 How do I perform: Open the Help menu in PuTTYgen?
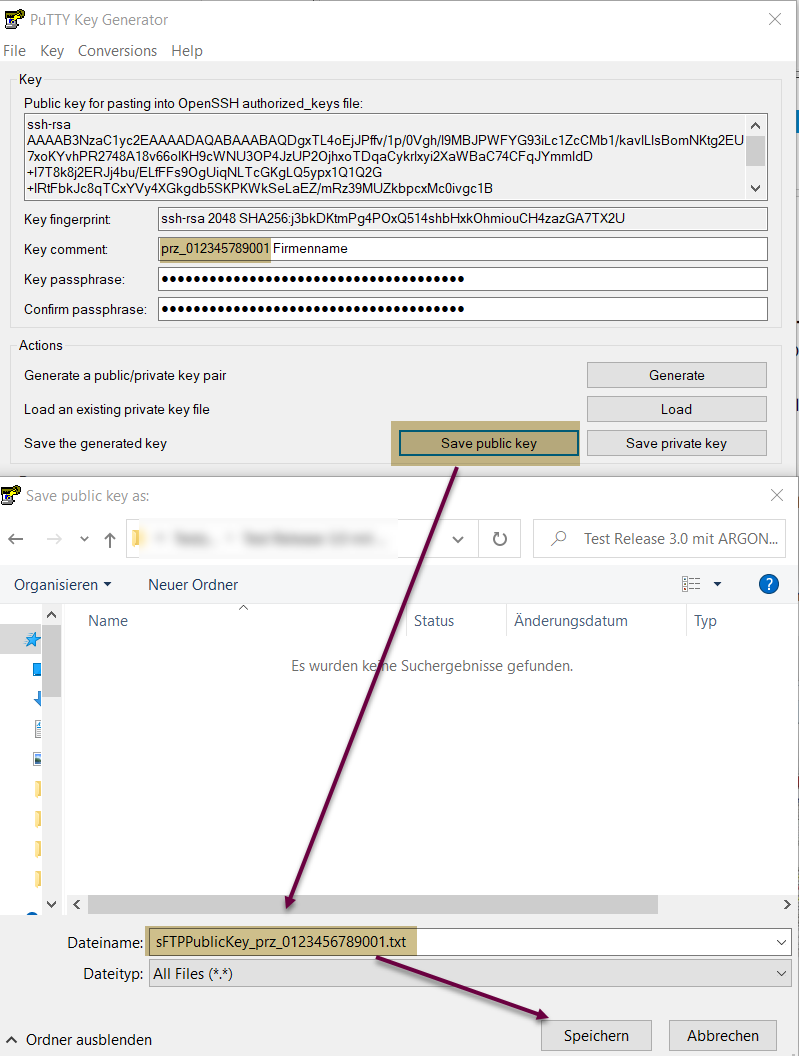click(187, 51)
